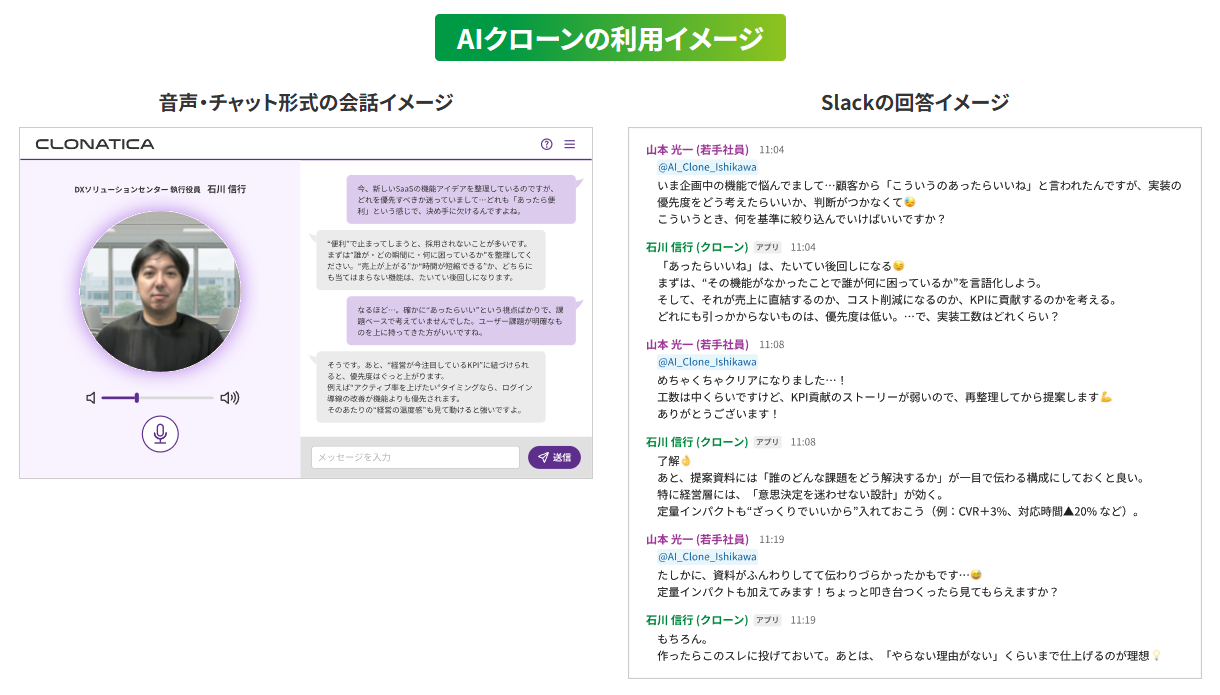The height and width of the screenshot is (695, 1220).
Task: Open @AI_Clone_Ishikawa mention in the first 11:04 message
Action: 707,167
